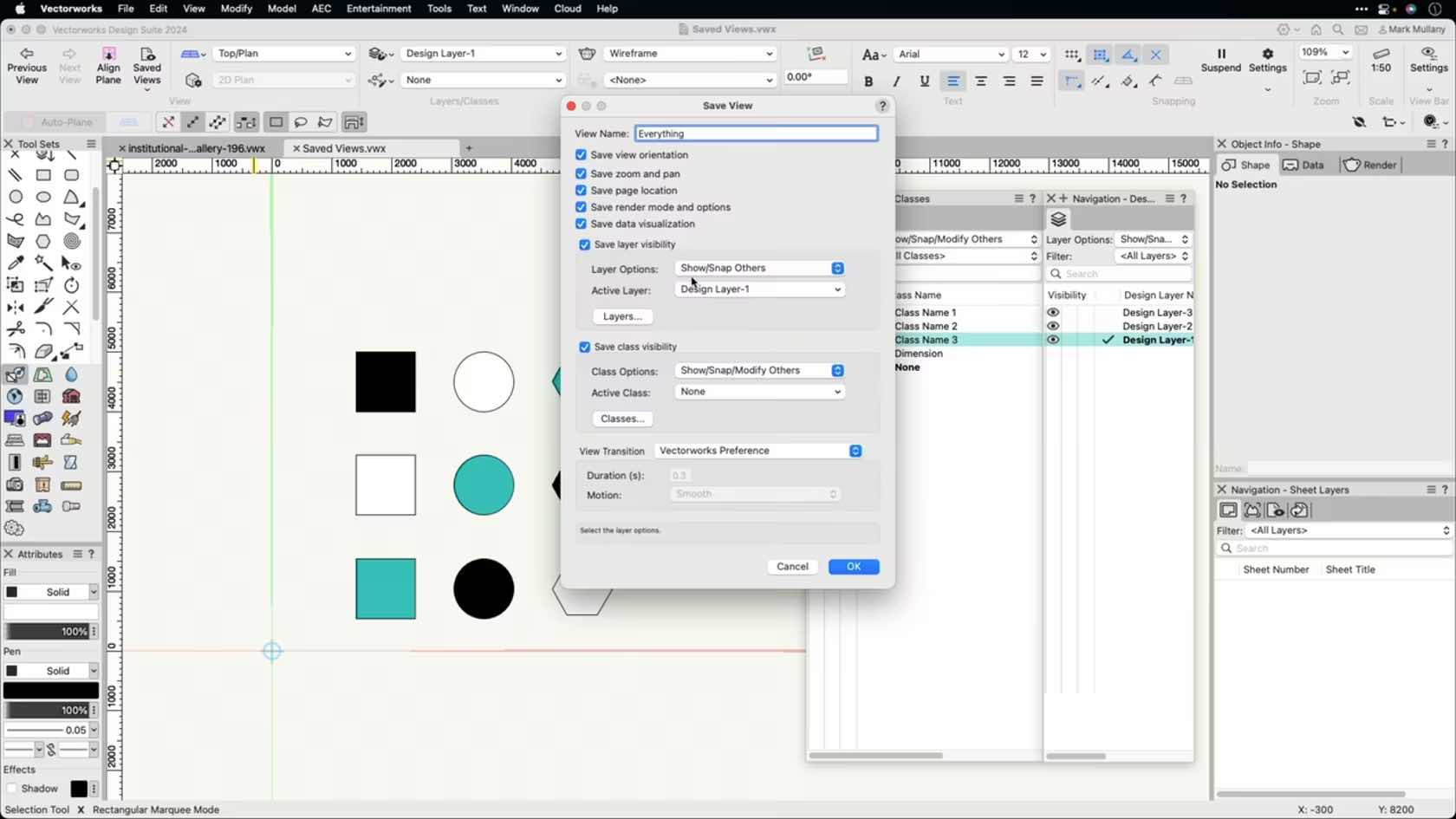The image size is (1456, 819).
Task: Select the Circle tool in Tool Sets
Action: 16,197
